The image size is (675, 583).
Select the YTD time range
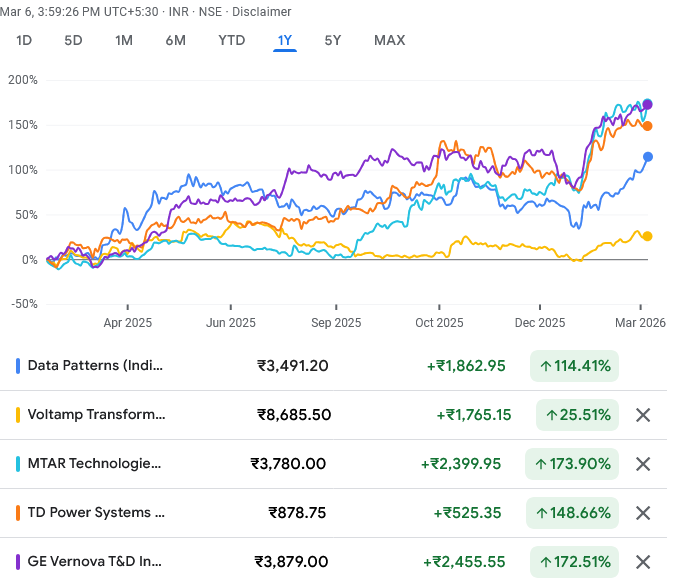click(x=232, y=40)
